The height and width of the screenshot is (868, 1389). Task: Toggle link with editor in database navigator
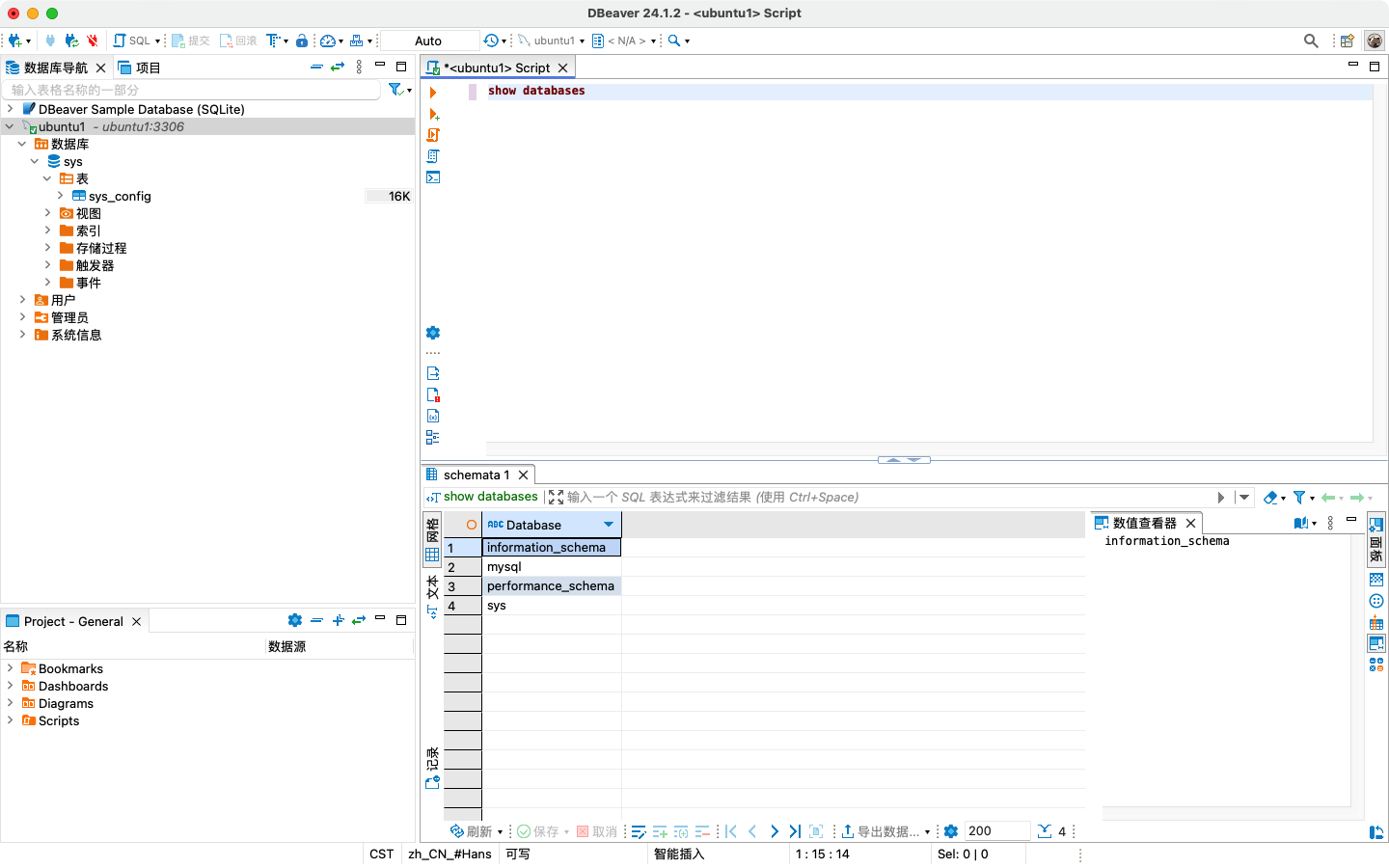coord(338,67)
